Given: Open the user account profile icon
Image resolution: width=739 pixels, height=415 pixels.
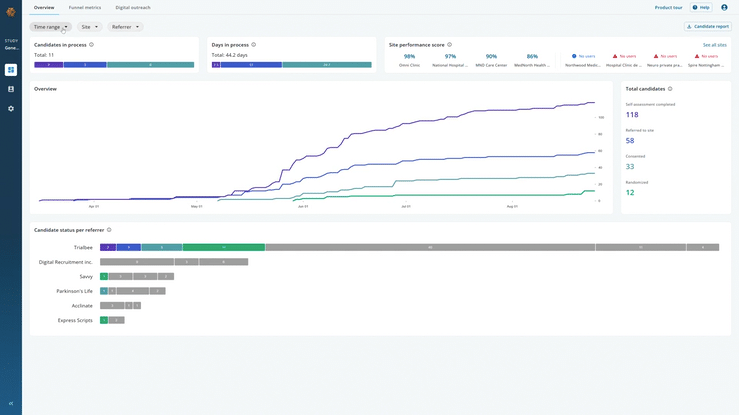Looking at the screenshot, I should tap(724, 7).
